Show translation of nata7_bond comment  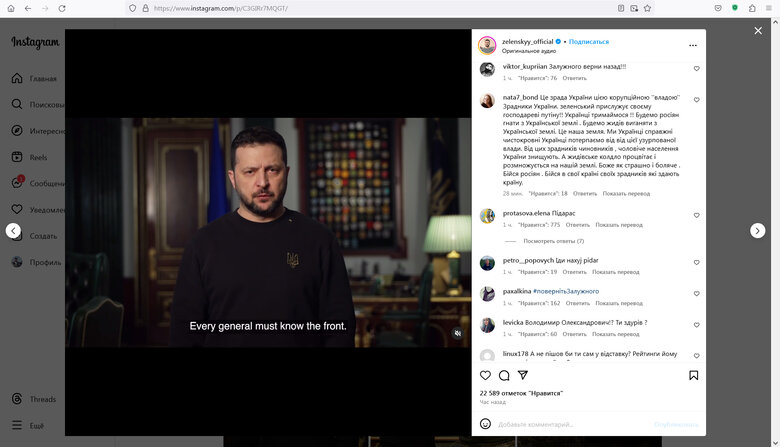pyautogui.click(x=626, y=193)
